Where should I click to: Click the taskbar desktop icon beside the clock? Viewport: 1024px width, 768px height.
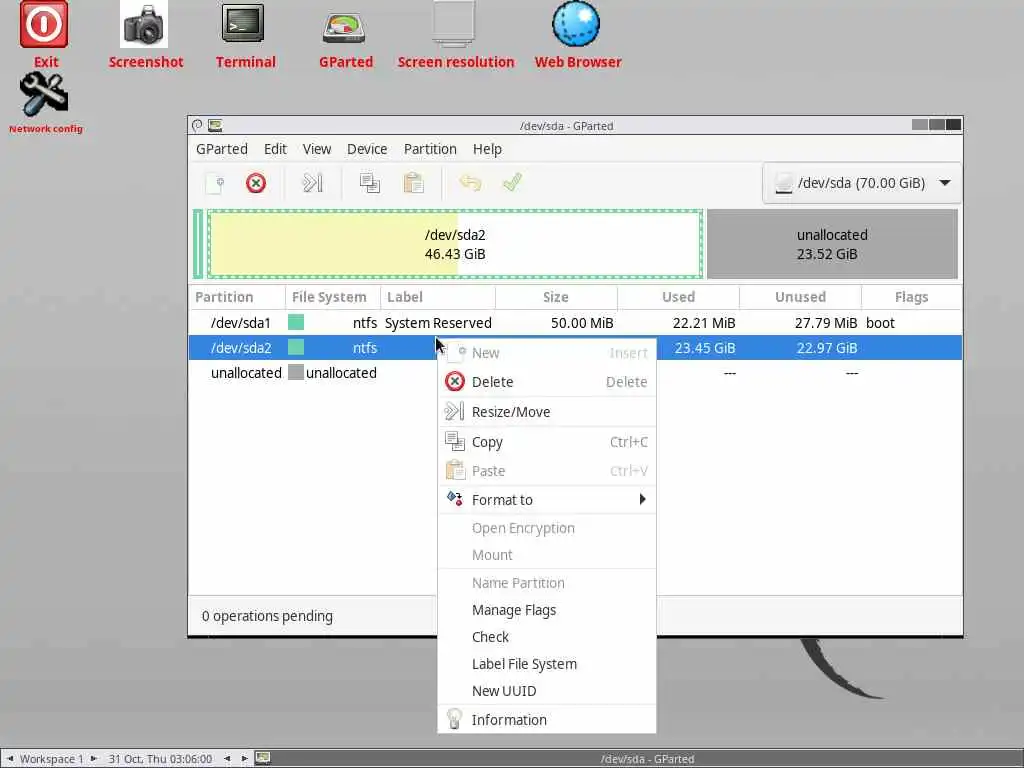coord(263,758)
